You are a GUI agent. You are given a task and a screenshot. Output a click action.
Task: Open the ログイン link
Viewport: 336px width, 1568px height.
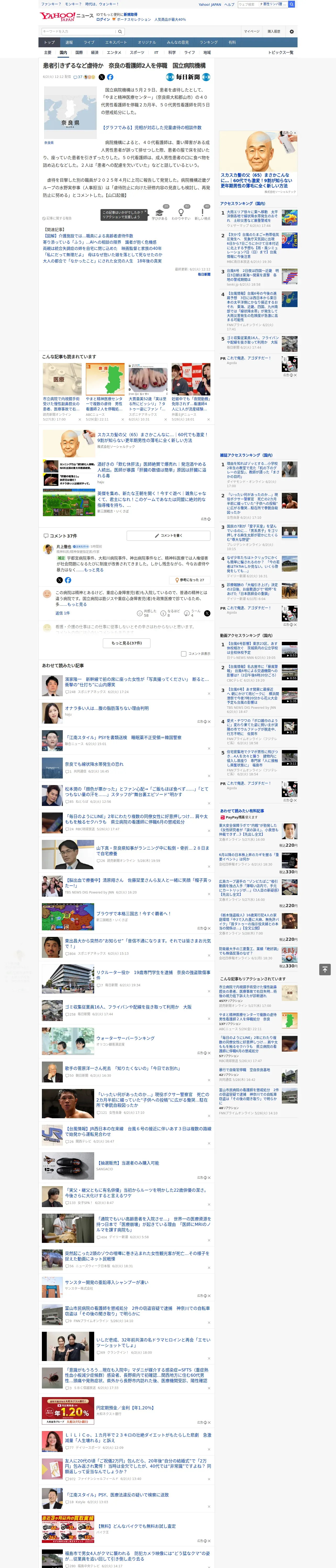(x=103, y=20)
